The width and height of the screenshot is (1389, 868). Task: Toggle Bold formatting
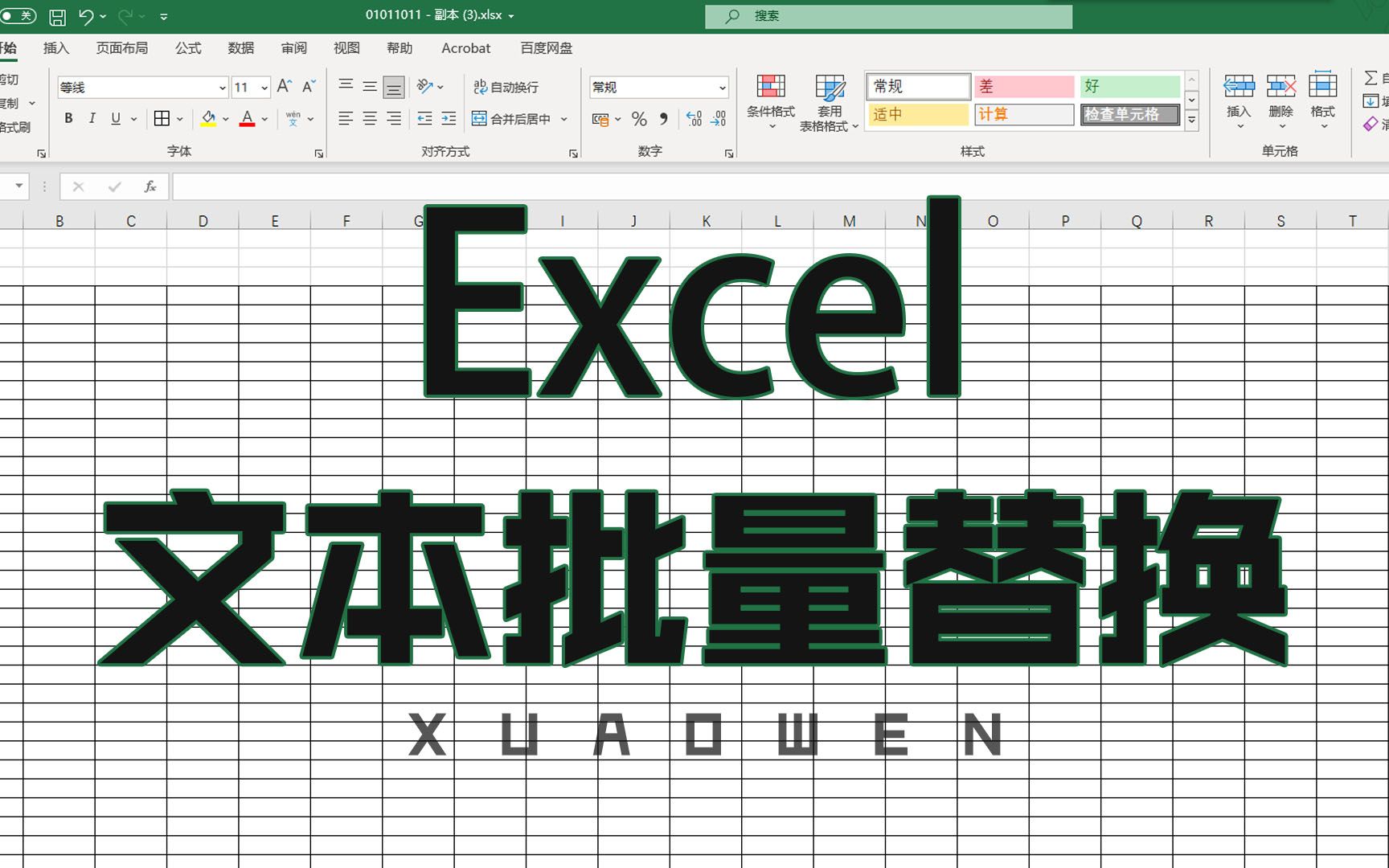coord(69,118)
